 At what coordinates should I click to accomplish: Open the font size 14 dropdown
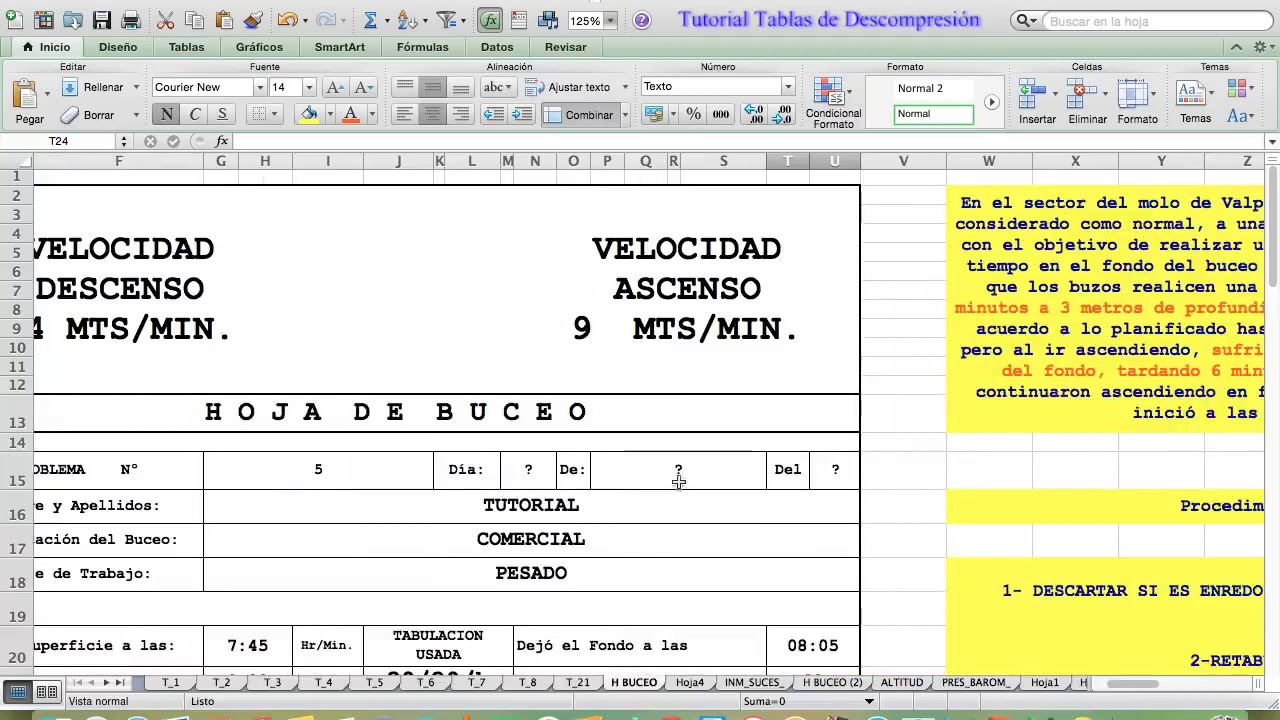(309, 87)
